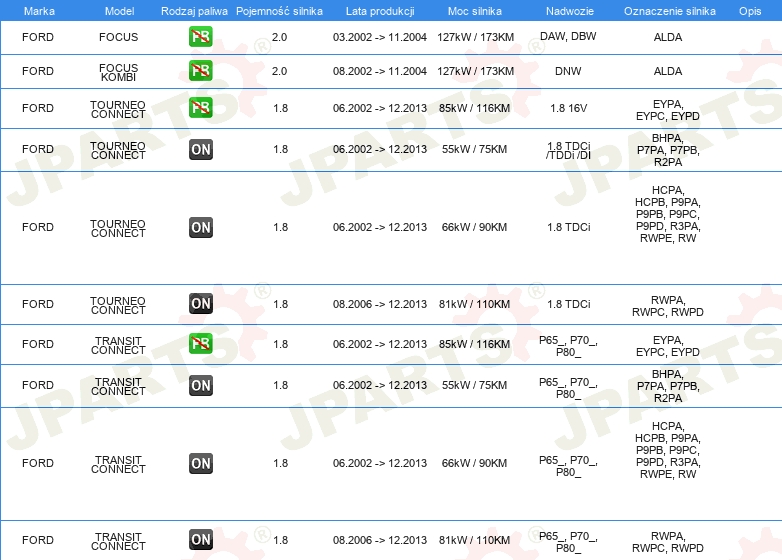Click ON diesel icon for Tourneo Connect 66kW
Viewport: 782px width, 560px height.
200,227
